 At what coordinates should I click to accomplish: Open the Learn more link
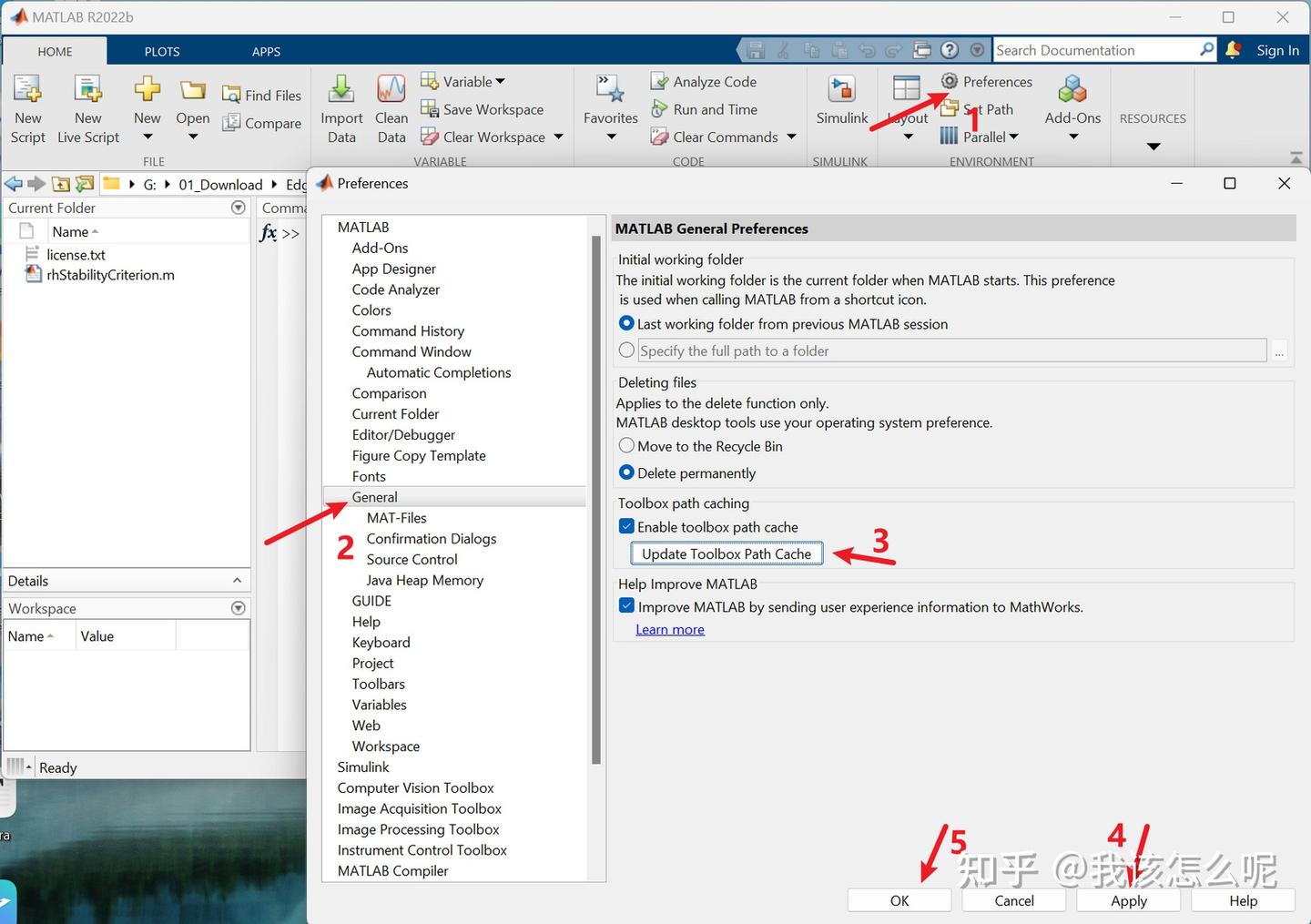(x=670, y=629)
